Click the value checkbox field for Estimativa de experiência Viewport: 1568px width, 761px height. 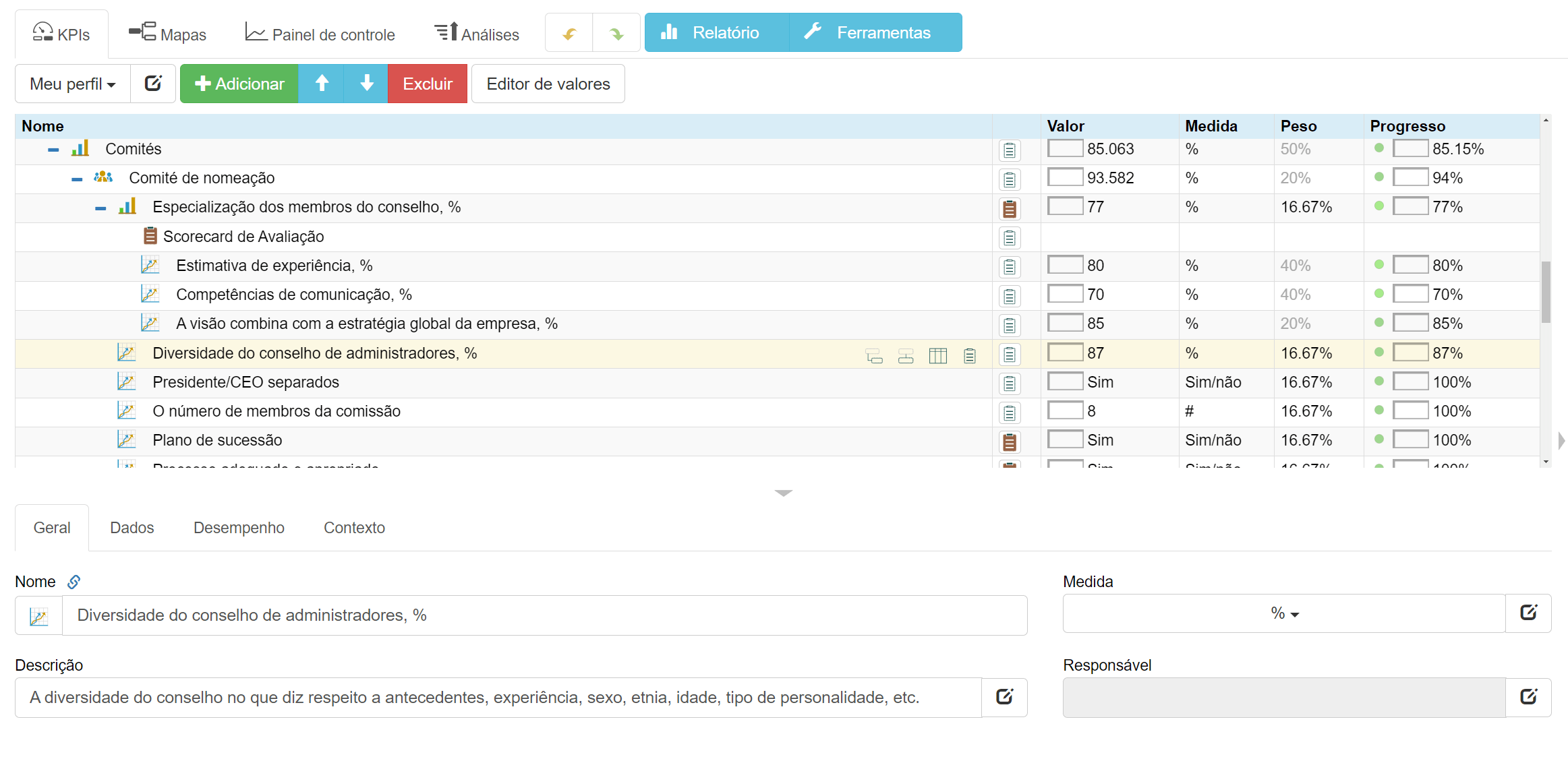[x=1064, y=264]
